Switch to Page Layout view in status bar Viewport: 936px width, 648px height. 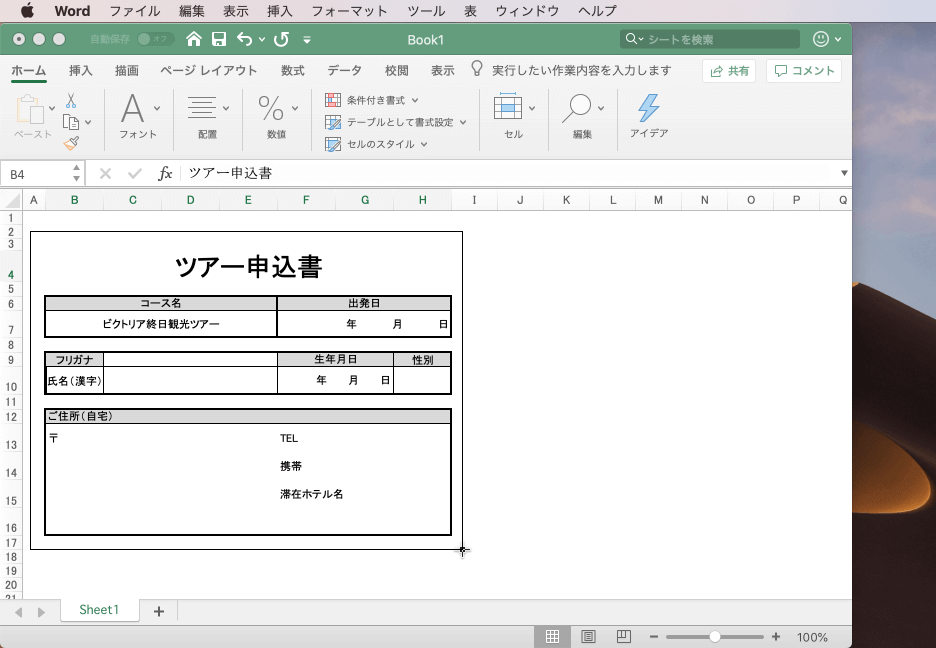tap(589, 637)
